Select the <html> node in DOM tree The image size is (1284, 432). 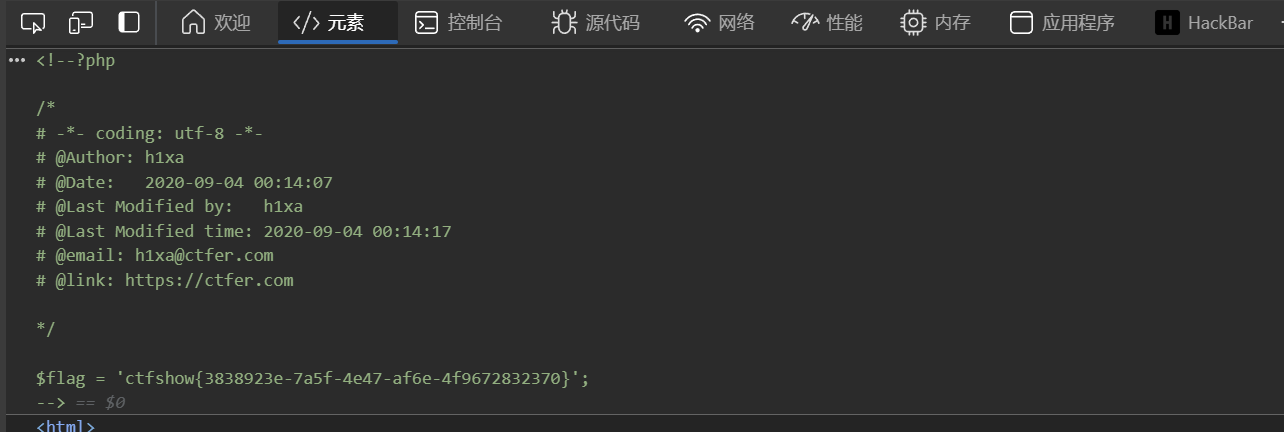pos(66,426)
